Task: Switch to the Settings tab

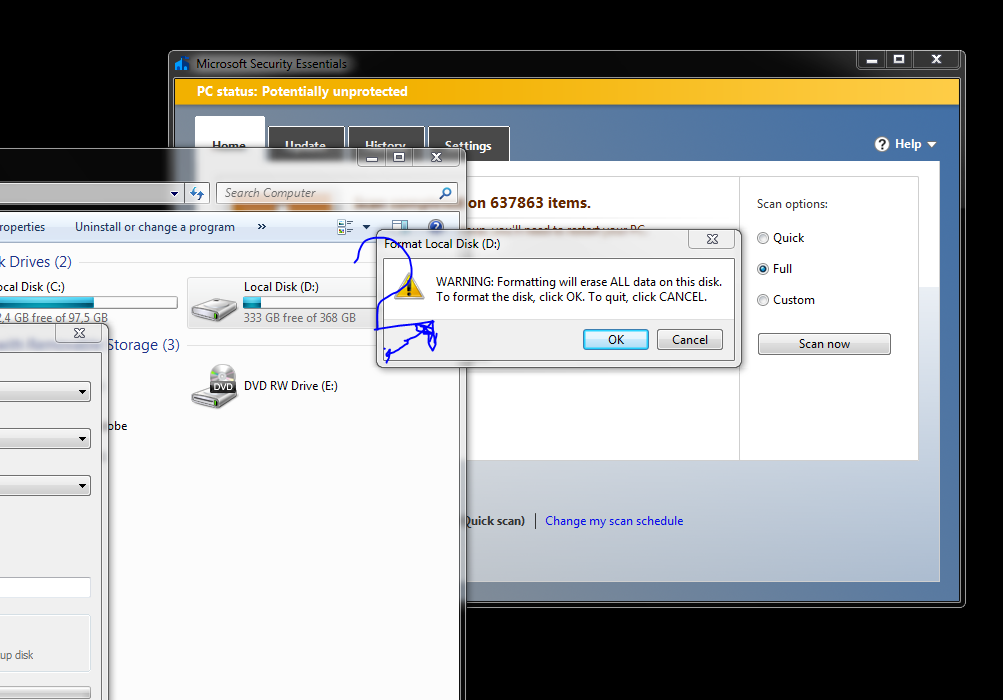Action: (468, 145)
